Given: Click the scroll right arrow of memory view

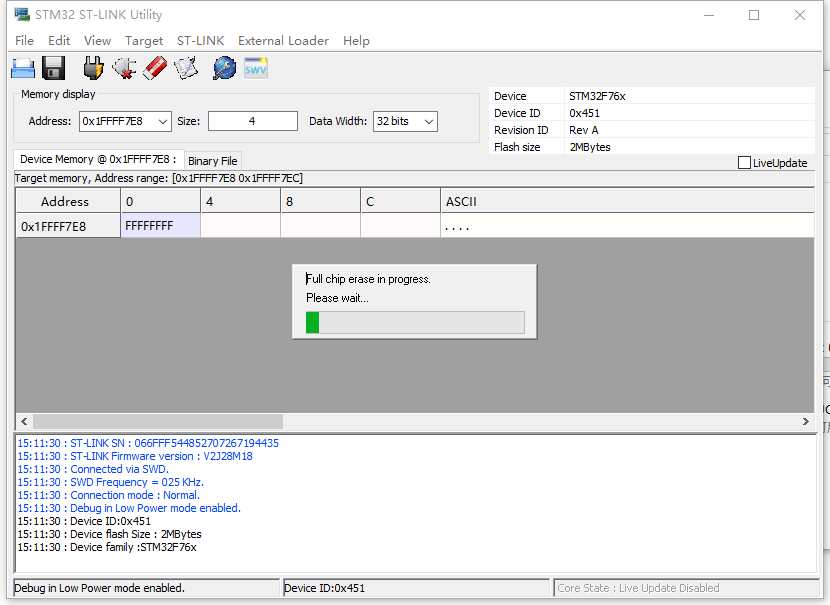Looking at the screenshot, I should (806, 421).
